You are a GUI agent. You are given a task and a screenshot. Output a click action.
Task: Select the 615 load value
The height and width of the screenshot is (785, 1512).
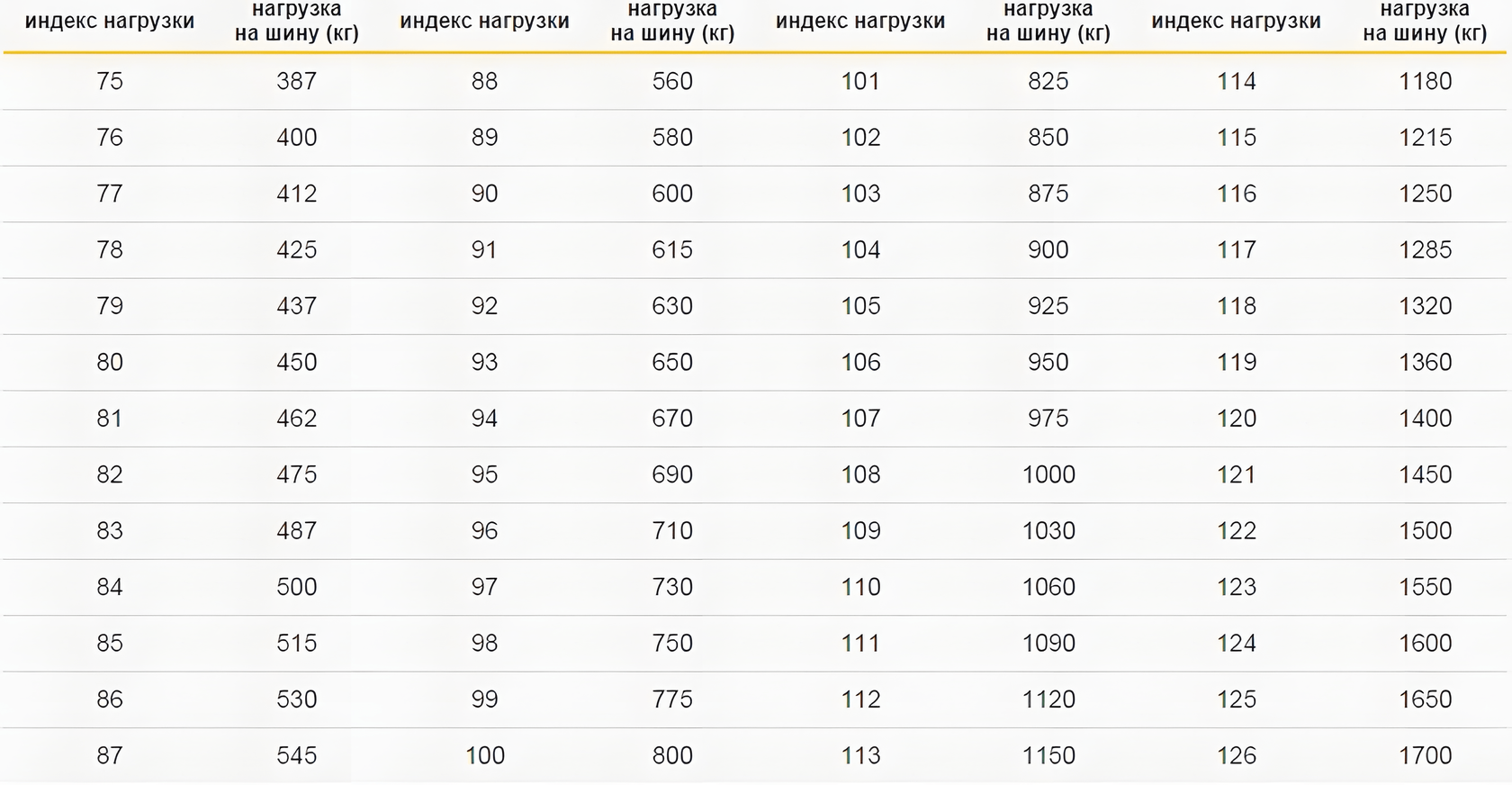(x=672, y=249)
